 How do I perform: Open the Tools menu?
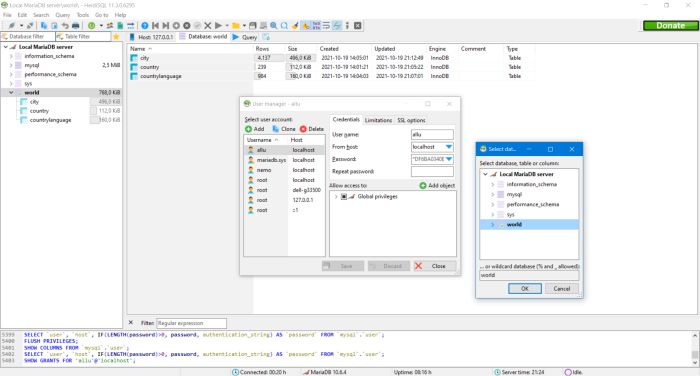(x=83, y=15)
